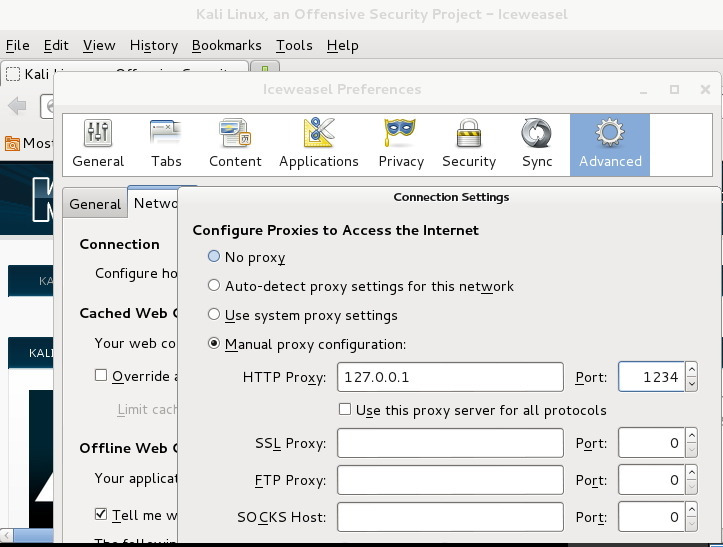Increase the SSL Proxy port value
The image size is (723, 547).
pyautogui.click(x=691, y=435)
